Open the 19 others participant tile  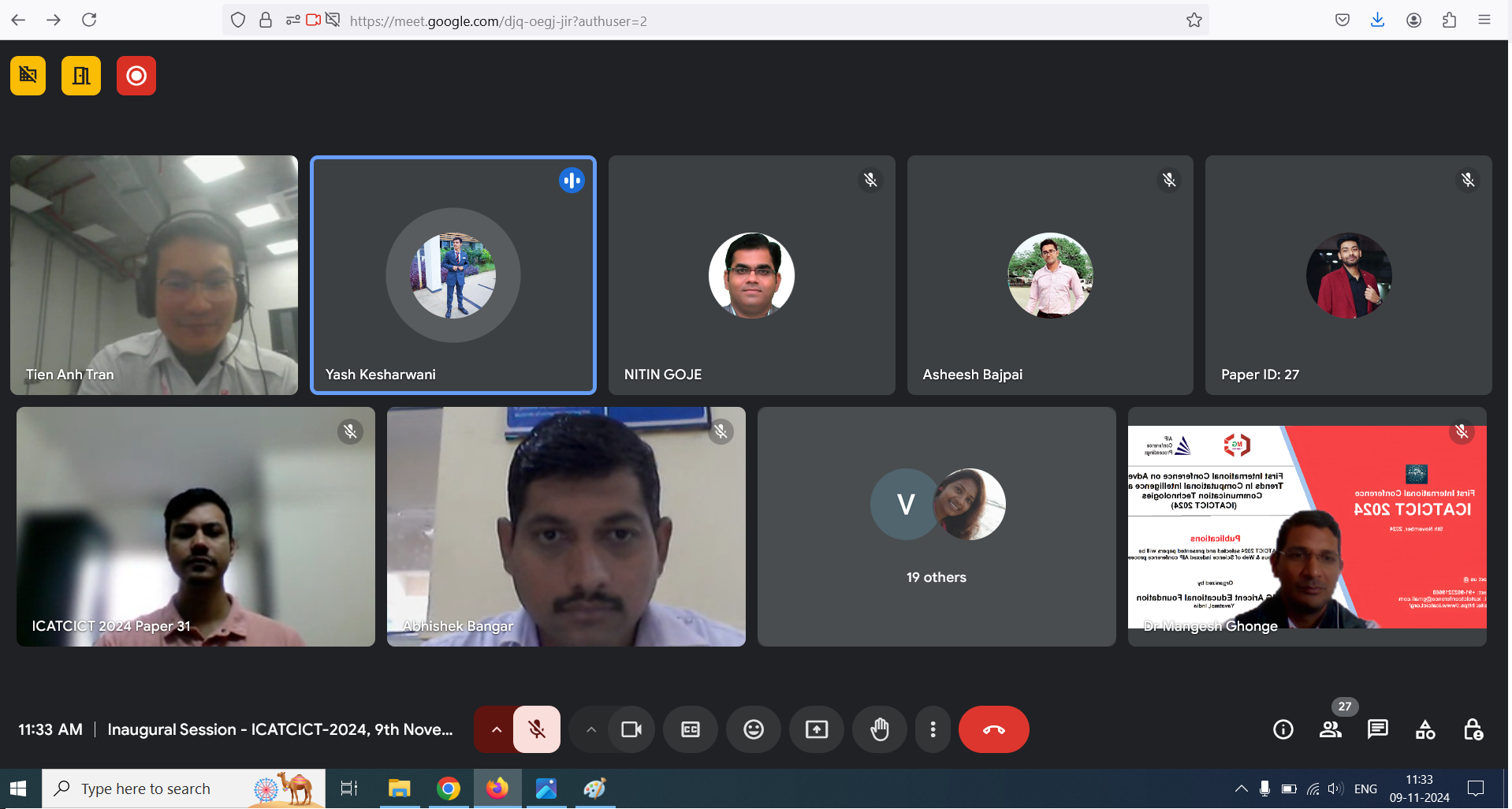[936, 526]
